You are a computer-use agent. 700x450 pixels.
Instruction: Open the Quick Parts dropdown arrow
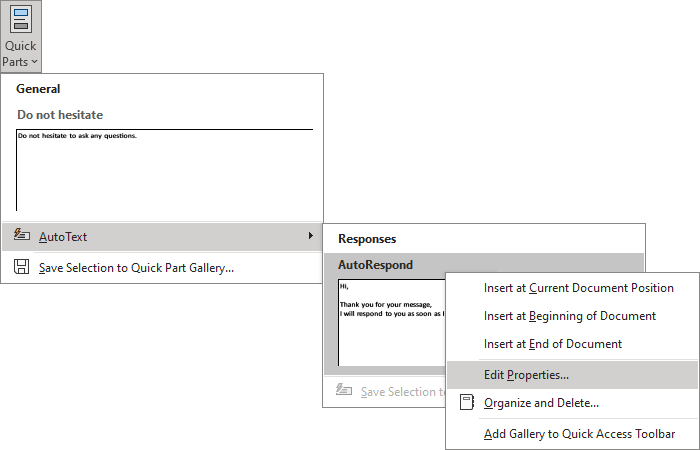pos(34,62)
